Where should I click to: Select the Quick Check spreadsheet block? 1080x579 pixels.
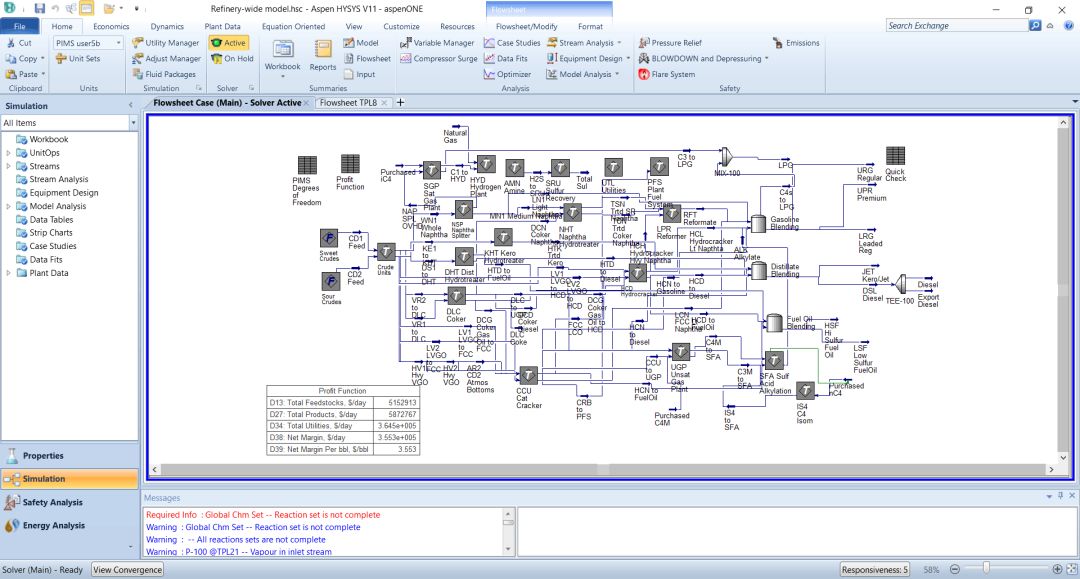coord(895,156)
